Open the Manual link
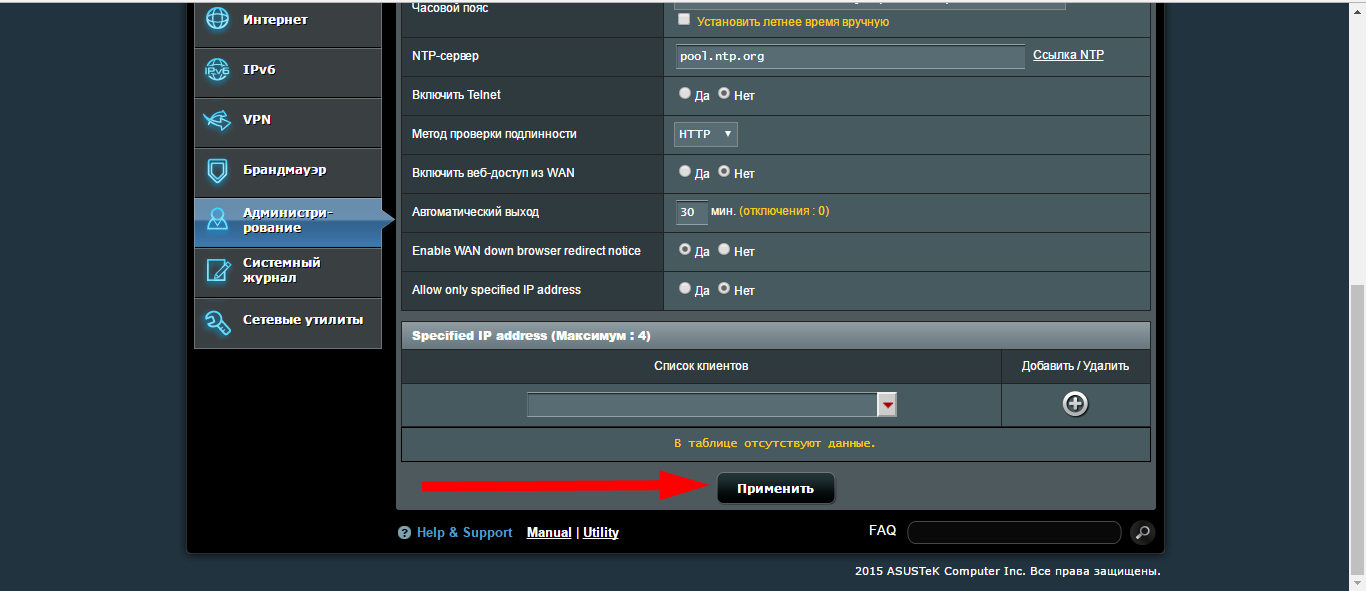The image size is (1366, 591). [x=549, y=533]
